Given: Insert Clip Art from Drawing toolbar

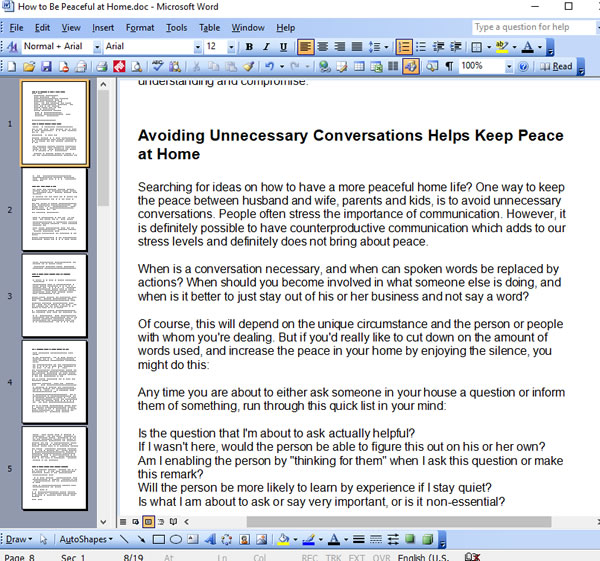Looking at the screenshot, I should point(245,540).
